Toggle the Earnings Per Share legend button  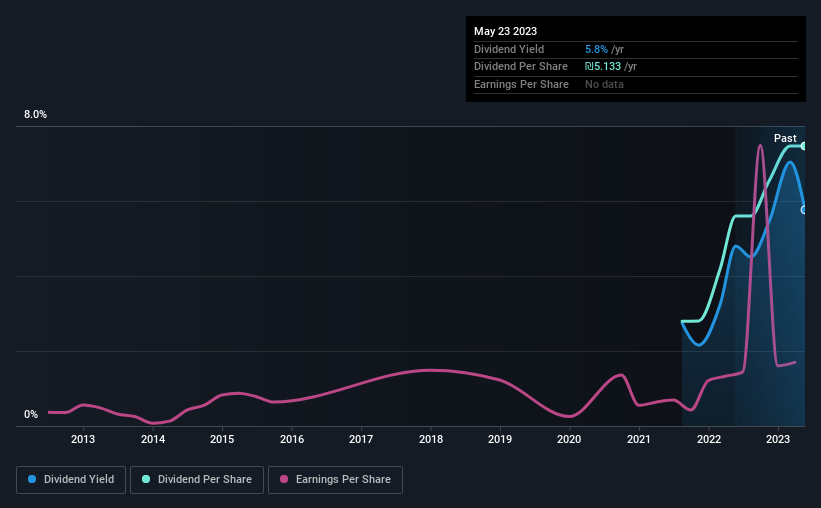point(336,480)
